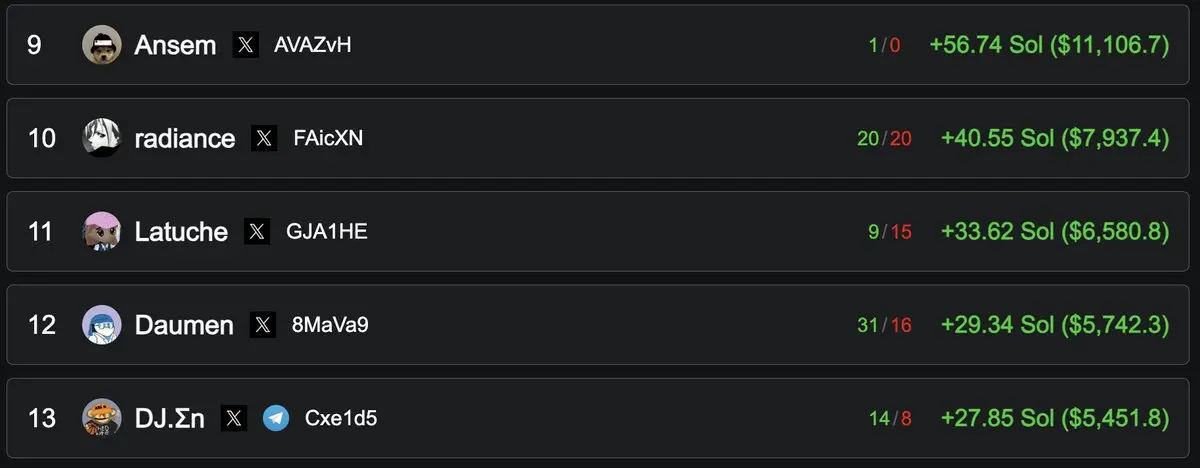
Task: Open radiance's X profile icon
Action: click(264, 138)
